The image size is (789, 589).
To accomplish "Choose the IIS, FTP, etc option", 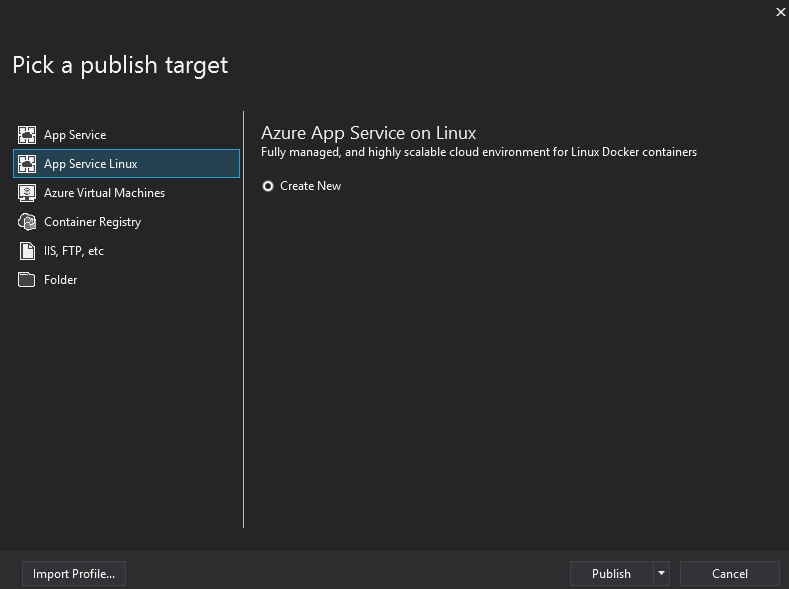I will click(126, 250).
